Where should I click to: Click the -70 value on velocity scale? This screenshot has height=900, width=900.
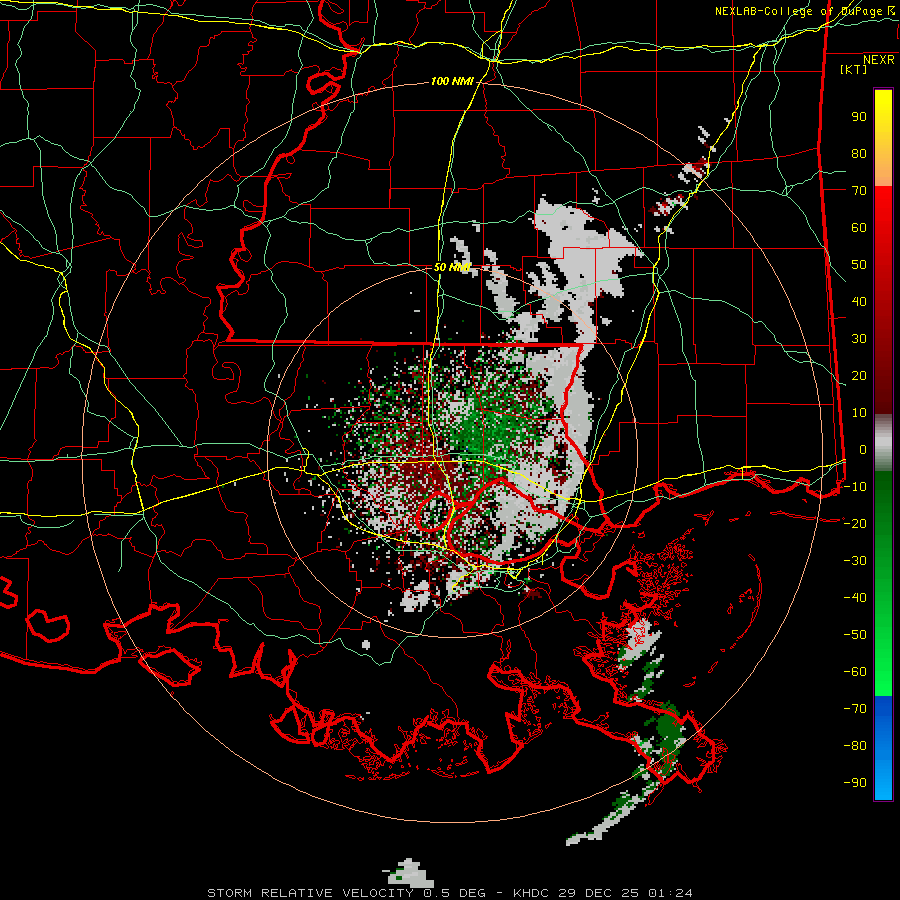(x=855, y=708)
